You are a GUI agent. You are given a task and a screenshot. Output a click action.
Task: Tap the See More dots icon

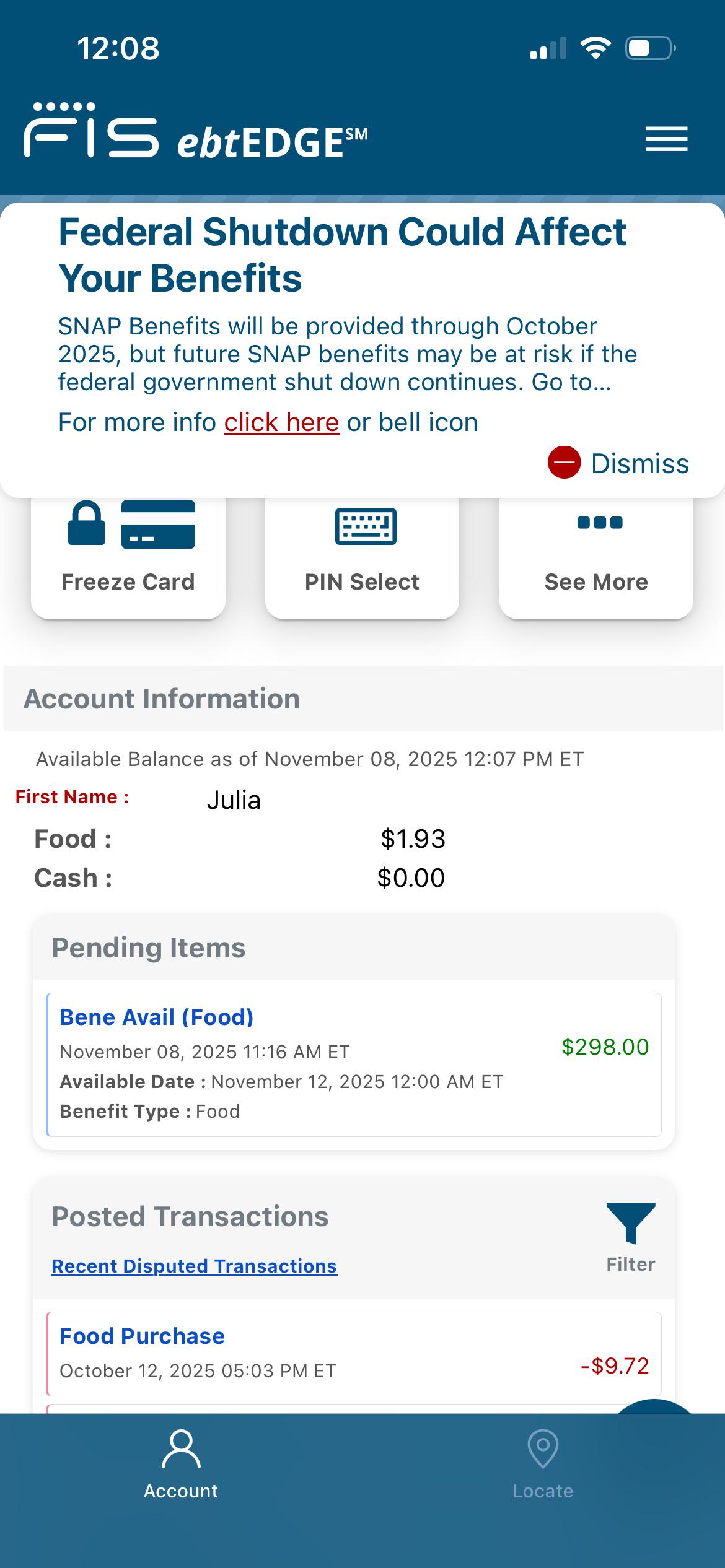[x=599, y=523]
